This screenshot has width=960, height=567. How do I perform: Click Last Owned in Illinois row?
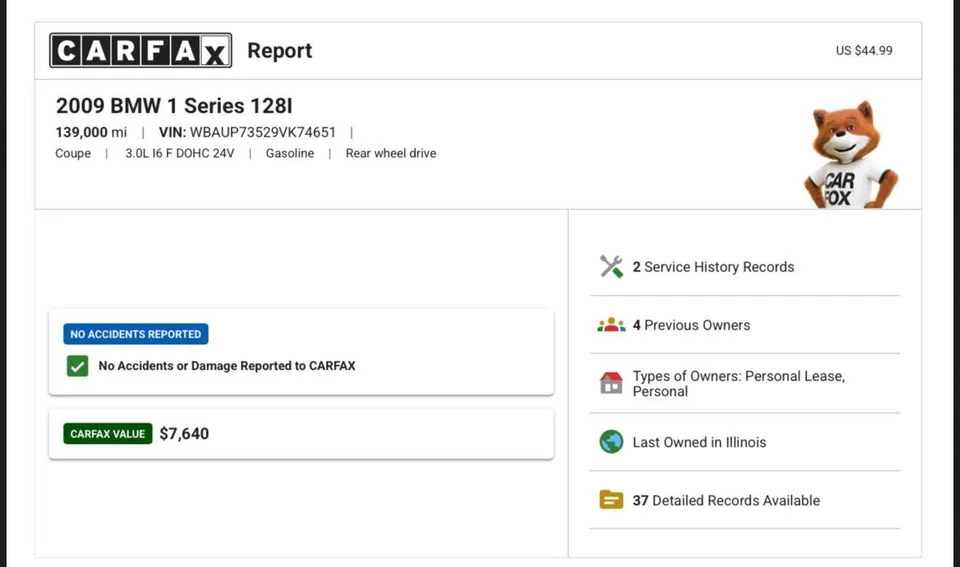tap(744, 442)
